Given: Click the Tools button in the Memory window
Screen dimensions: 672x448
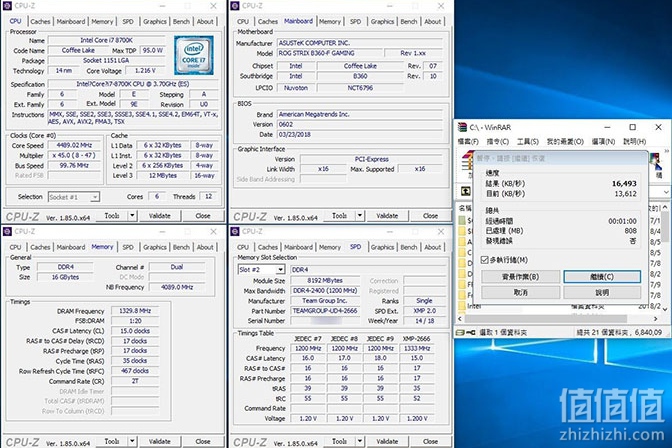Looking at the screenshot, I should coord(112,441).
